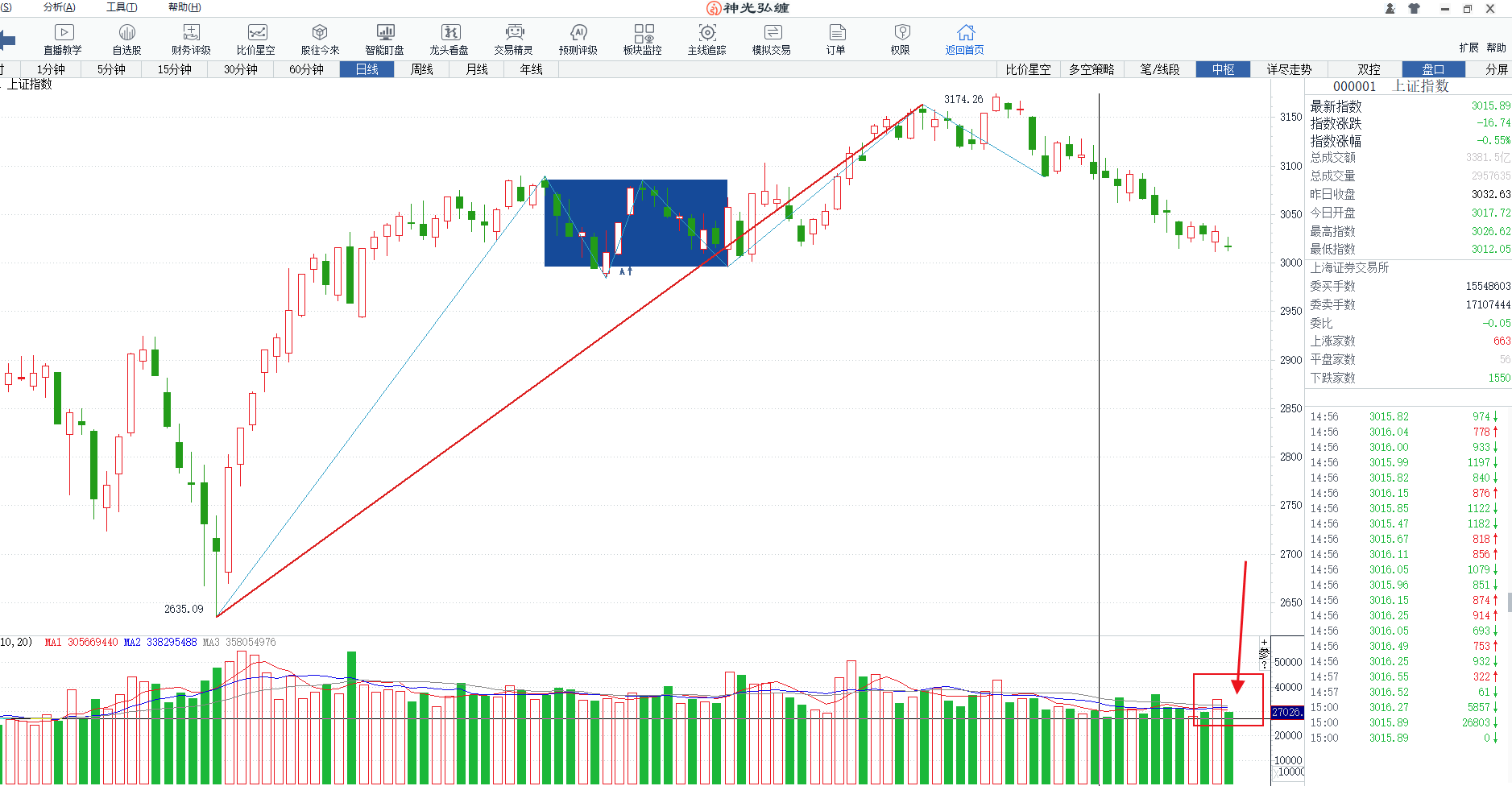This screenshot has width=1512, height=786.
Task: Click the 委买手数 value 15548603
Action: [x=1488, y=286]
